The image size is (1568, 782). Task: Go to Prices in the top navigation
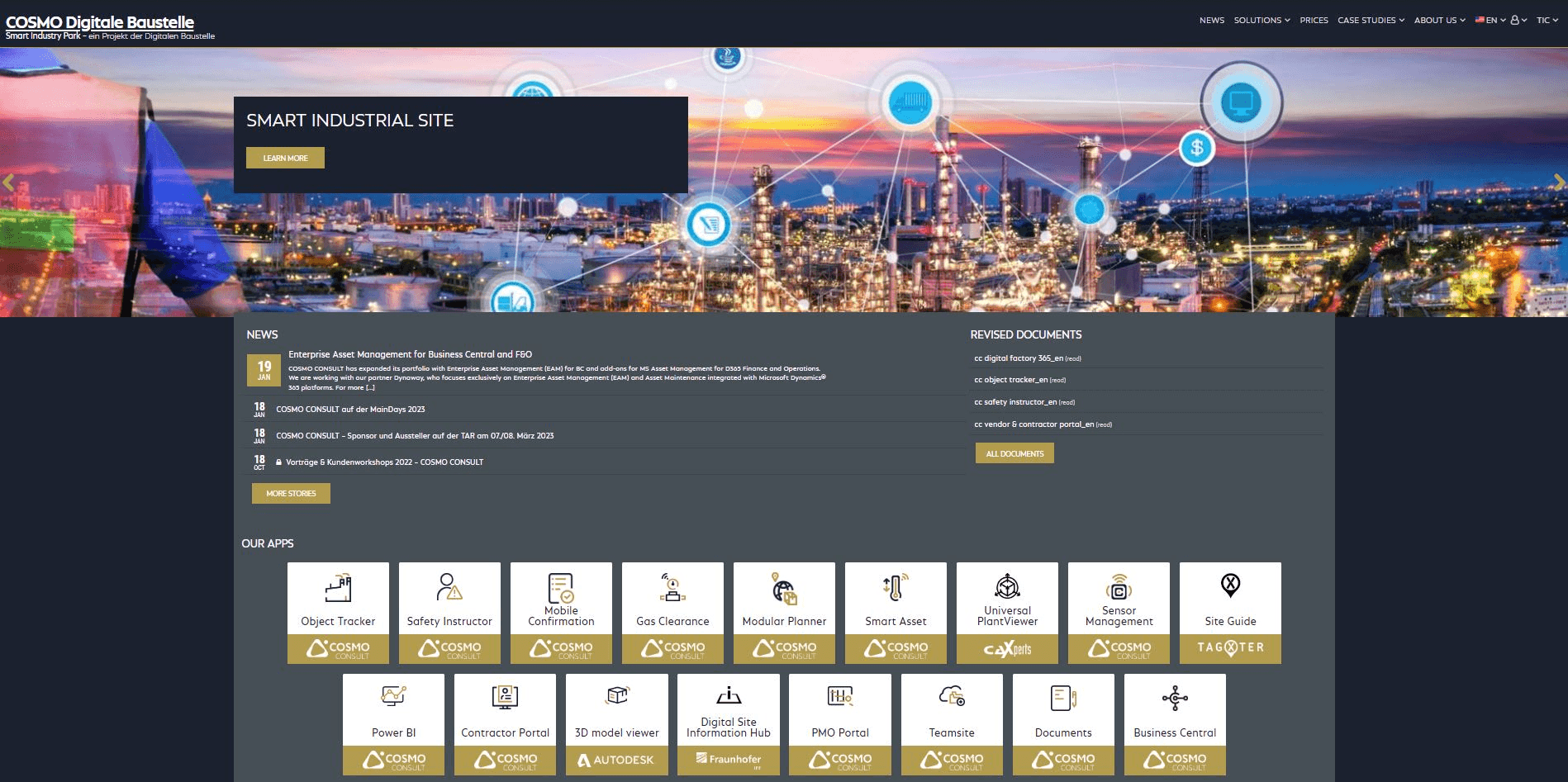1314,20
